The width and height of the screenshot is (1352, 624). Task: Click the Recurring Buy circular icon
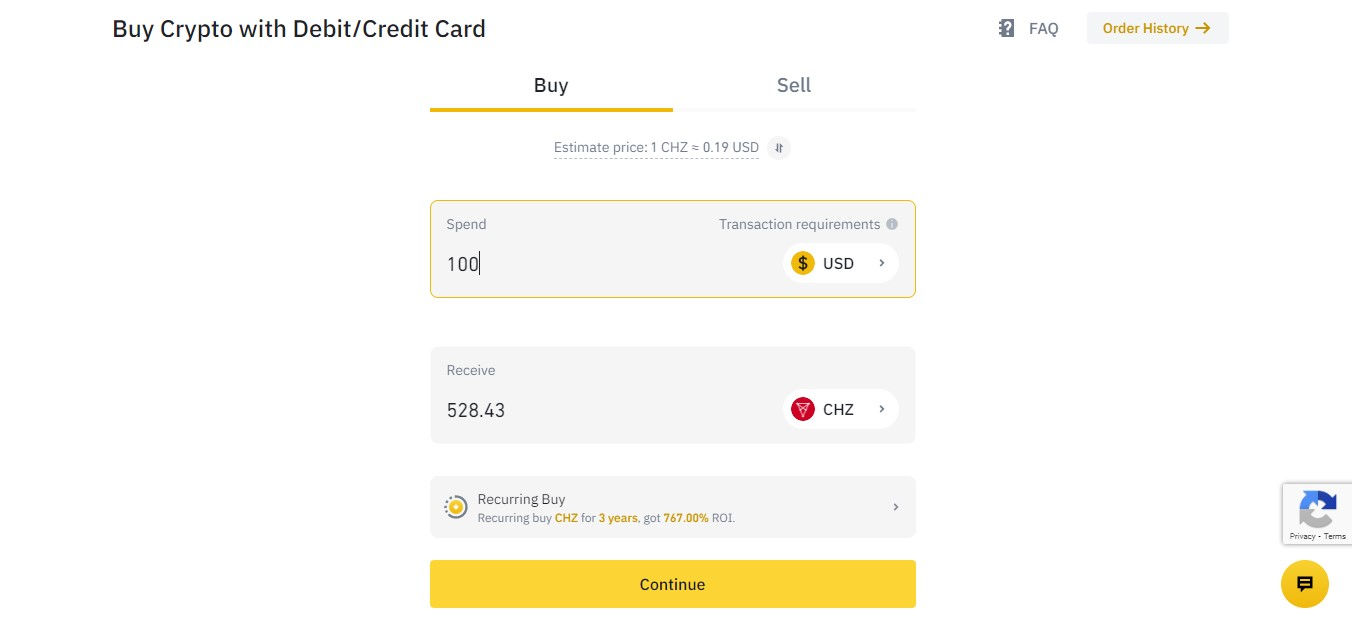[456, 507]
